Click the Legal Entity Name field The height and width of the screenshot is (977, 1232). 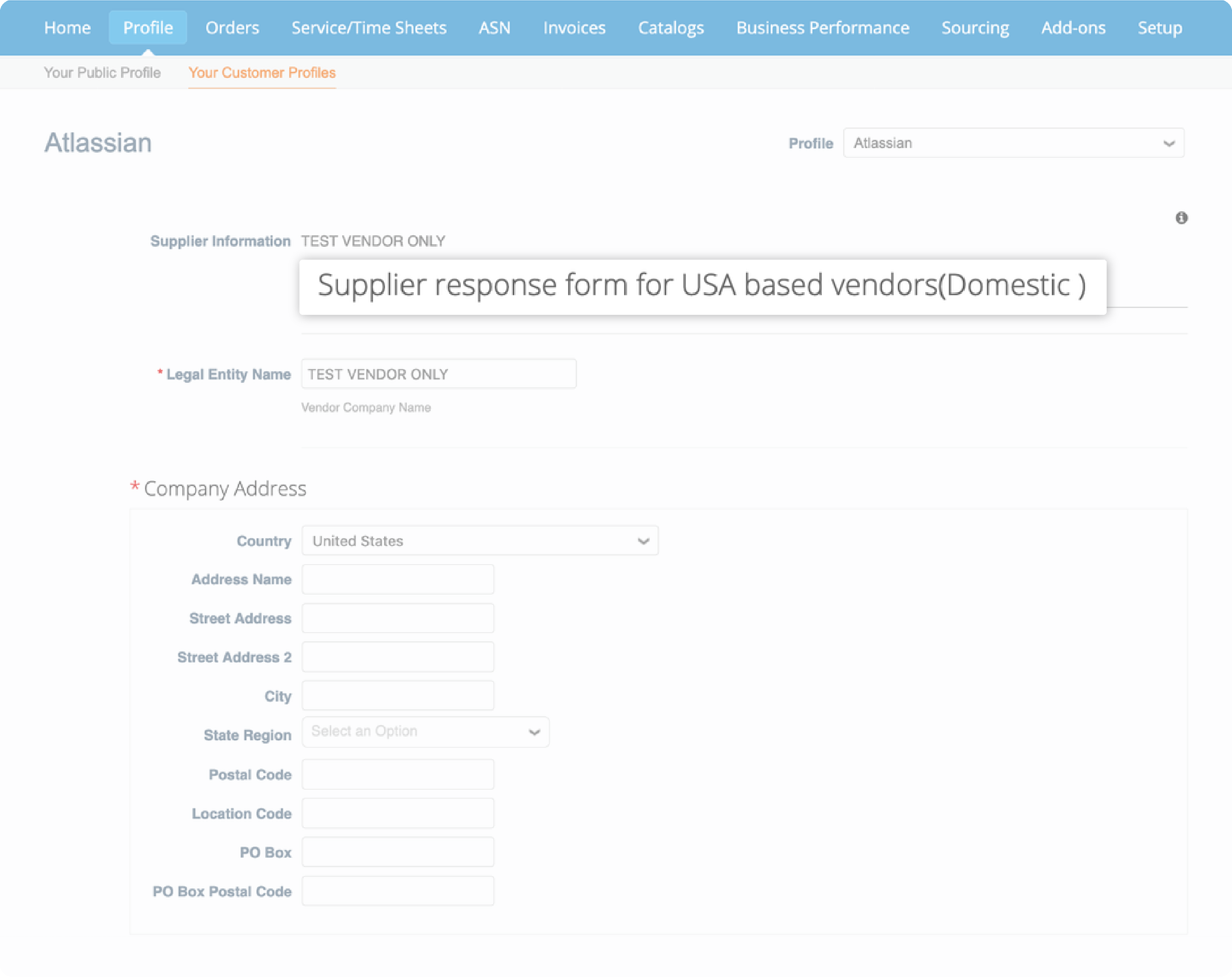439,374
